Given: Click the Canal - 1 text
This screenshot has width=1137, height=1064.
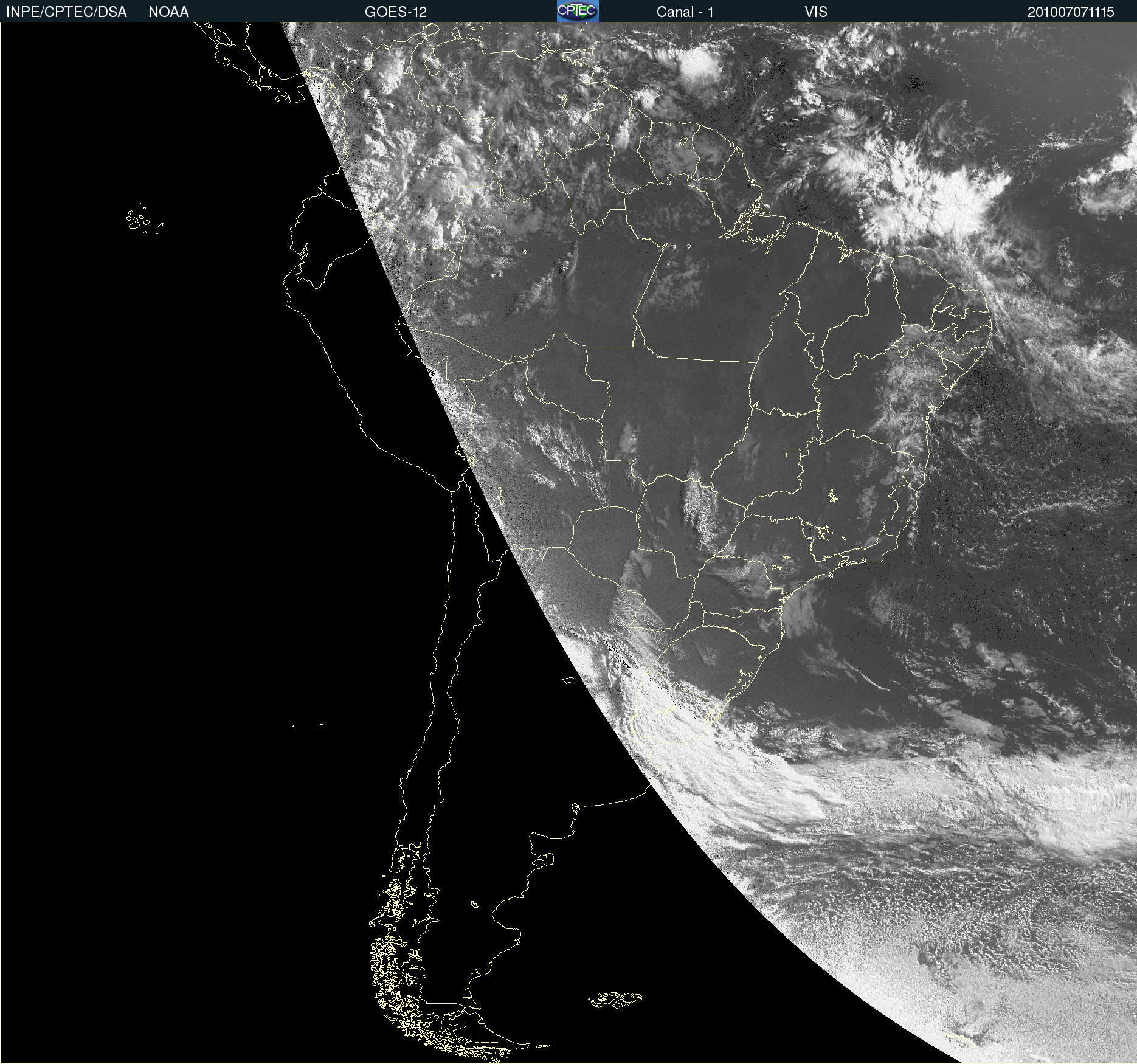Looking at the screenshot, I should pyautogui.click(x=685, y=12).
